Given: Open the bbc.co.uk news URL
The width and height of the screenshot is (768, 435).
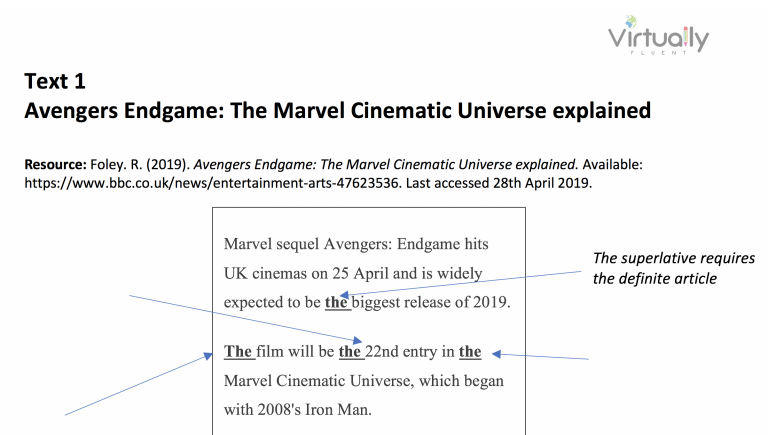Looking at the screenshot, I should point(213,183).
